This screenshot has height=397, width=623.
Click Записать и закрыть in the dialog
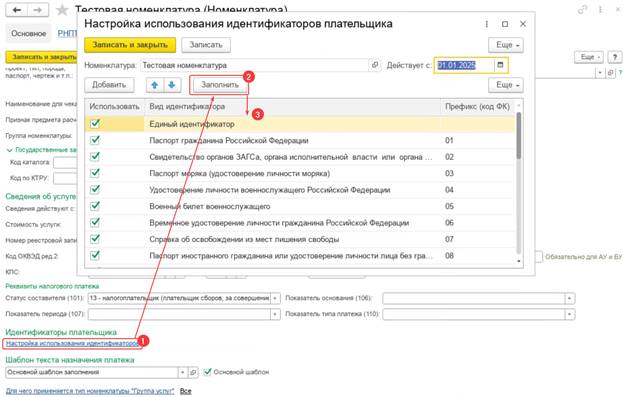click(x=130, y=45)
